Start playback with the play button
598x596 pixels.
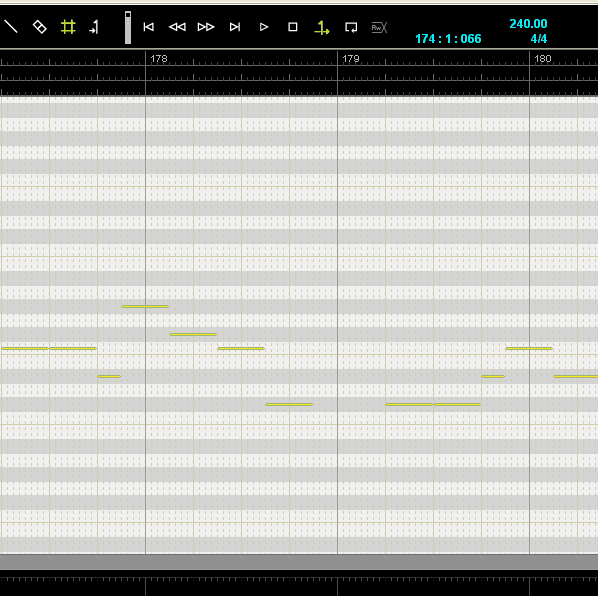point(264,27)
